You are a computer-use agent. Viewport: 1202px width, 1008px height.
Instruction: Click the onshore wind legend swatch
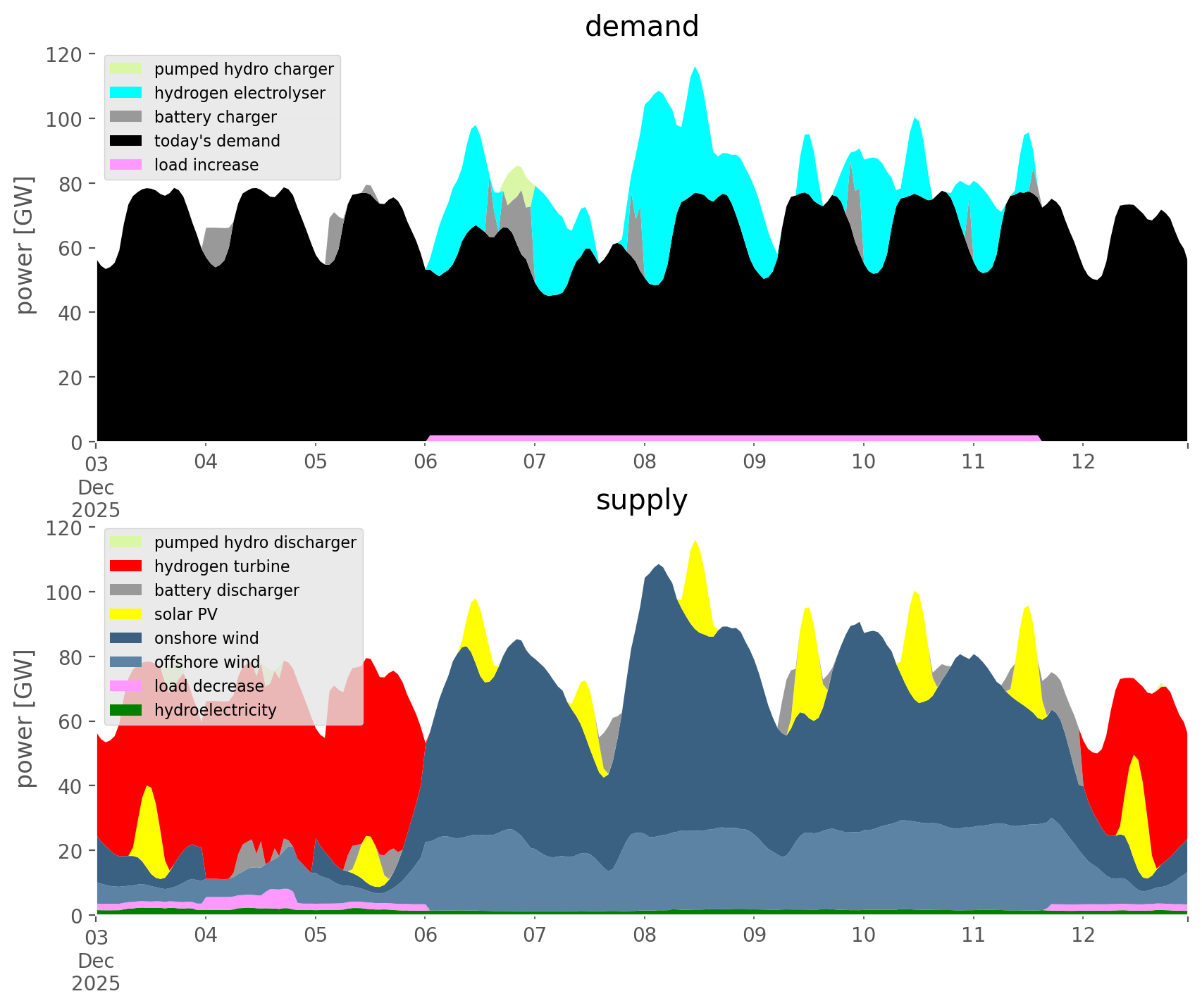tap(126, 638)
